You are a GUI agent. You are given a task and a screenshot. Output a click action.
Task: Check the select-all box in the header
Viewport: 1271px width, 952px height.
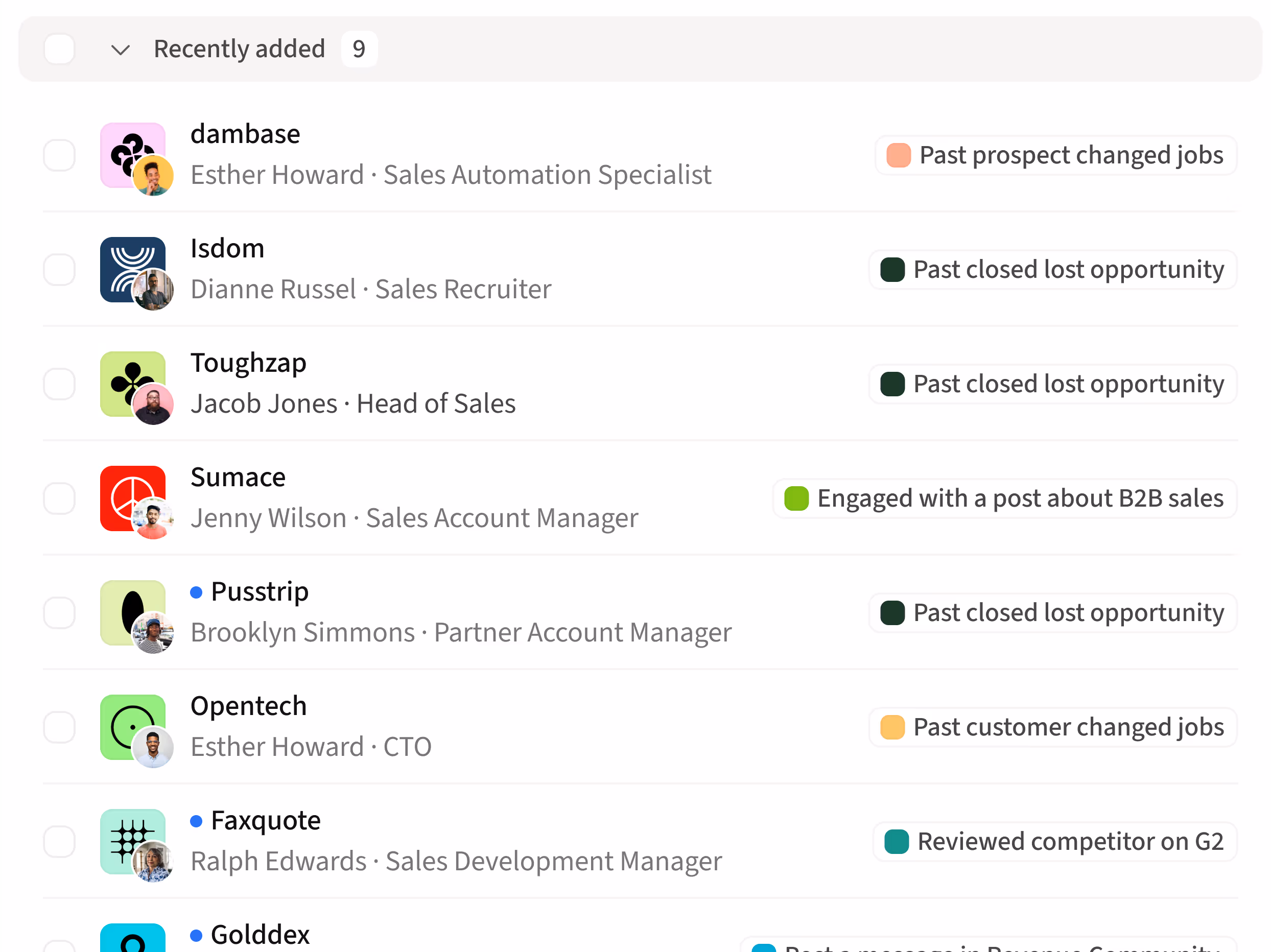tap(59, 49)
